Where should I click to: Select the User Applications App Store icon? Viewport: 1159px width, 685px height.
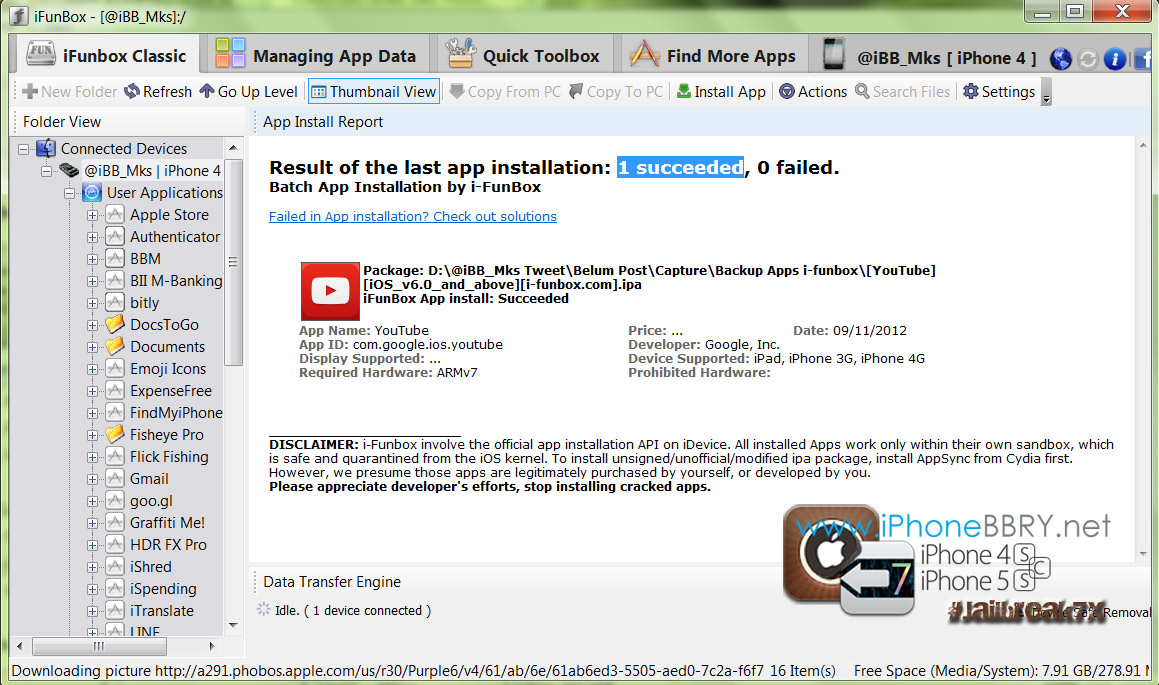(92, 193)
